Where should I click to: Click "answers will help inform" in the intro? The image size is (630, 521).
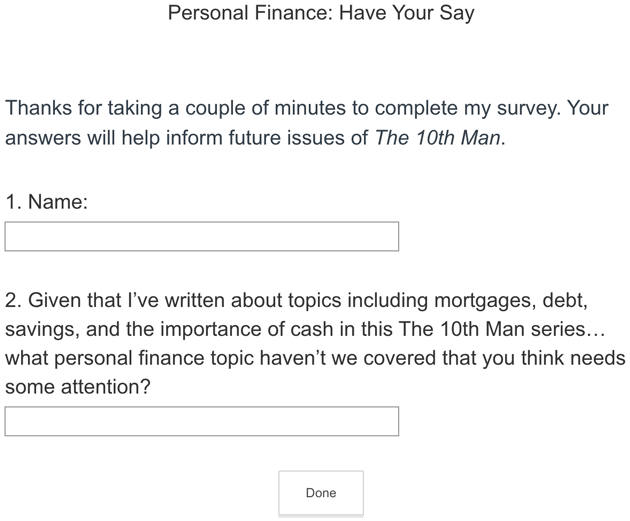click(114, 138)
